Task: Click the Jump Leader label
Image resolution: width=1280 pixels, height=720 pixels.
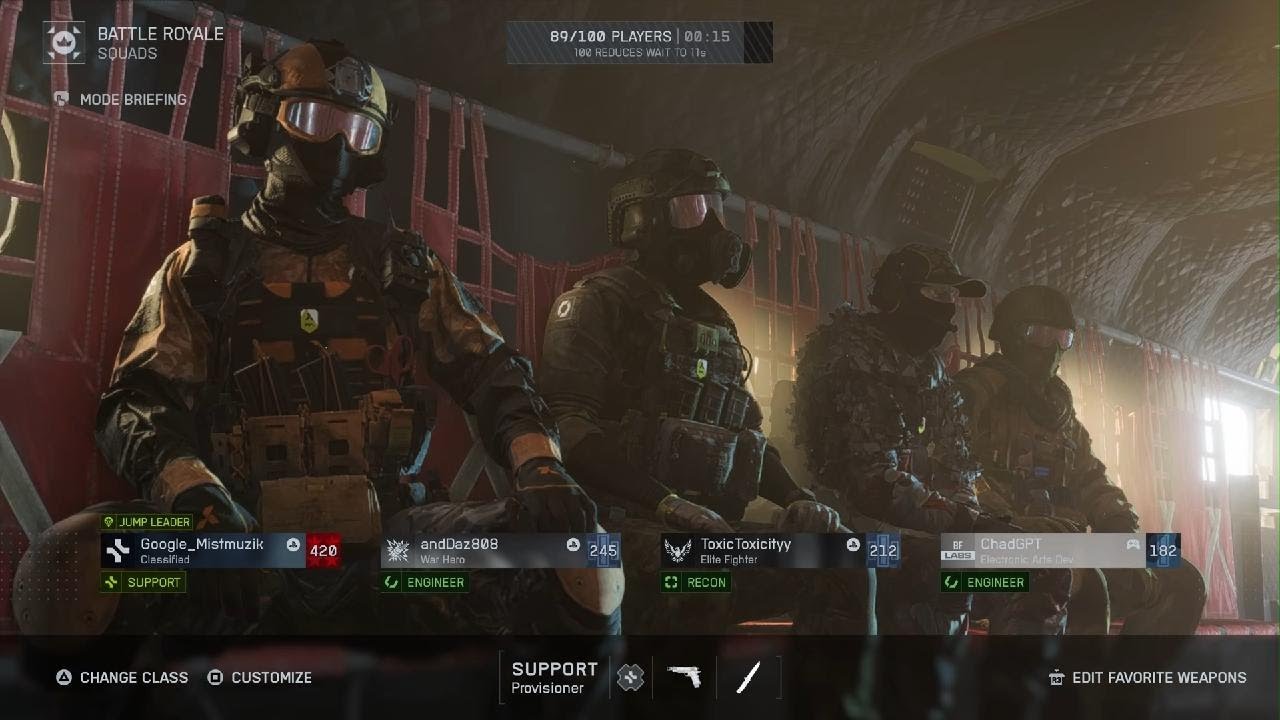Action: coord(155,522)
